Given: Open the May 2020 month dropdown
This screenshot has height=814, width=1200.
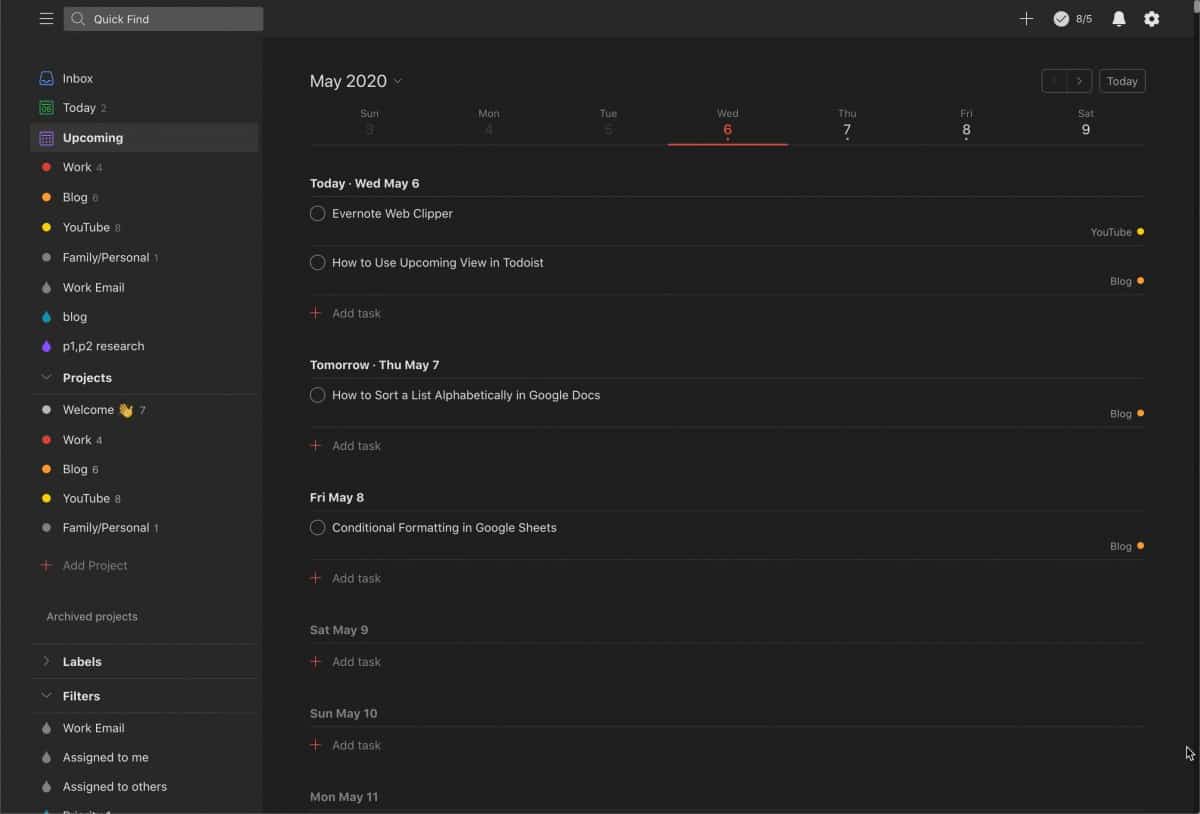Looking at the screenshot, I should click(x=356, y=81).
